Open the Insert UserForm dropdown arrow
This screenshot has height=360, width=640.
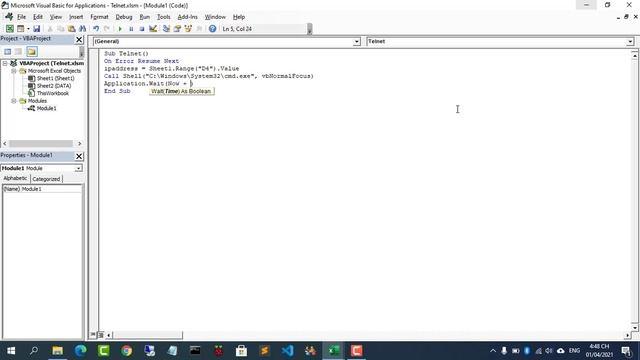(x=28, y=29)
